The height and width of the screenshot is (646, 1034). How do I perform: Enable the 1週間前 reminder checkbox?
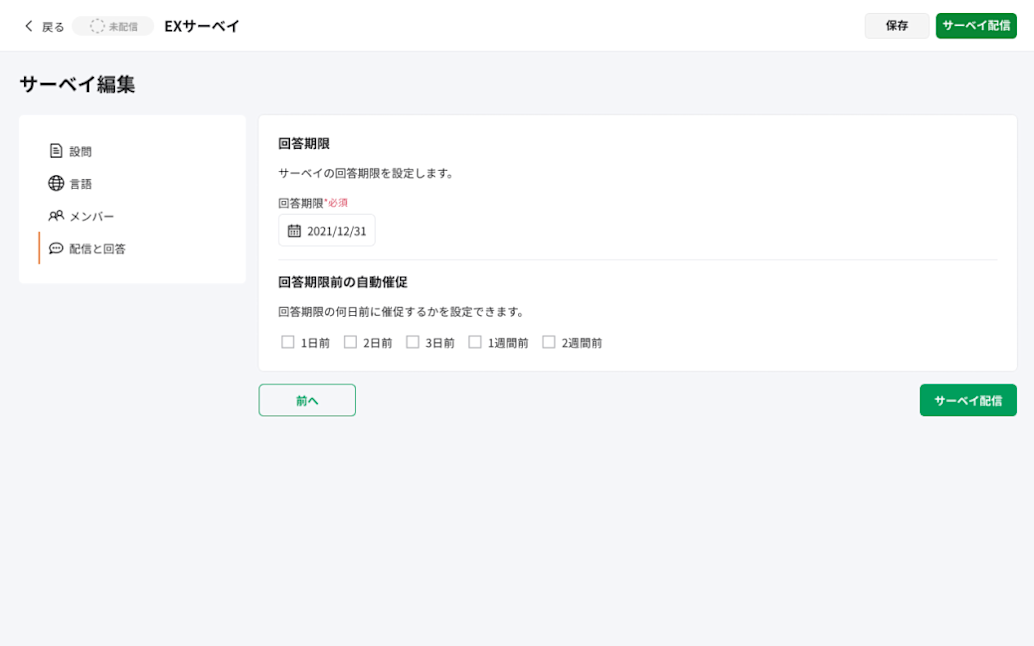[x=474, y=341]
